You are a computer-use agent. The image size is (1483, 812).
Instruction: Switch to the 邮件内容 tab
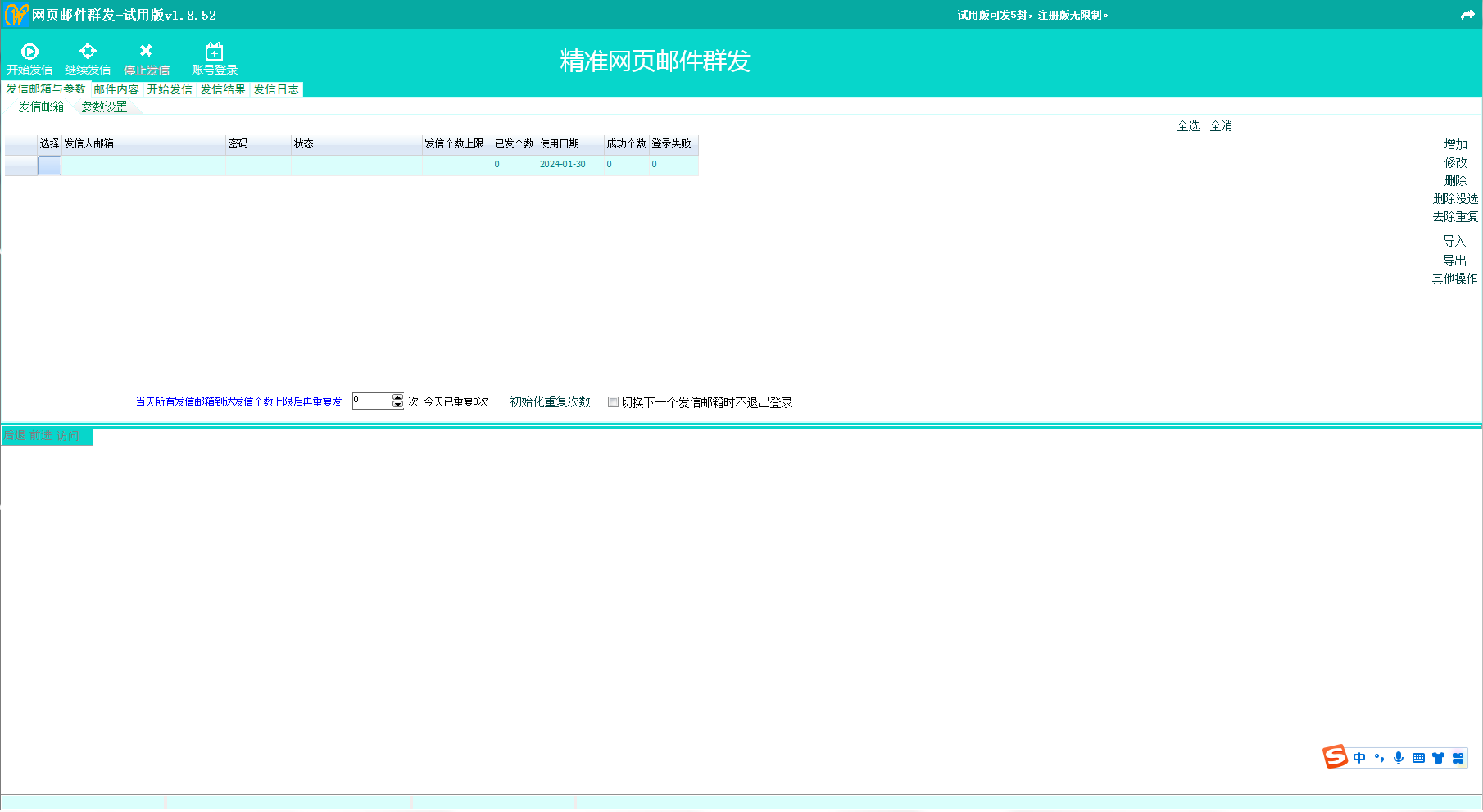(116, 89)
